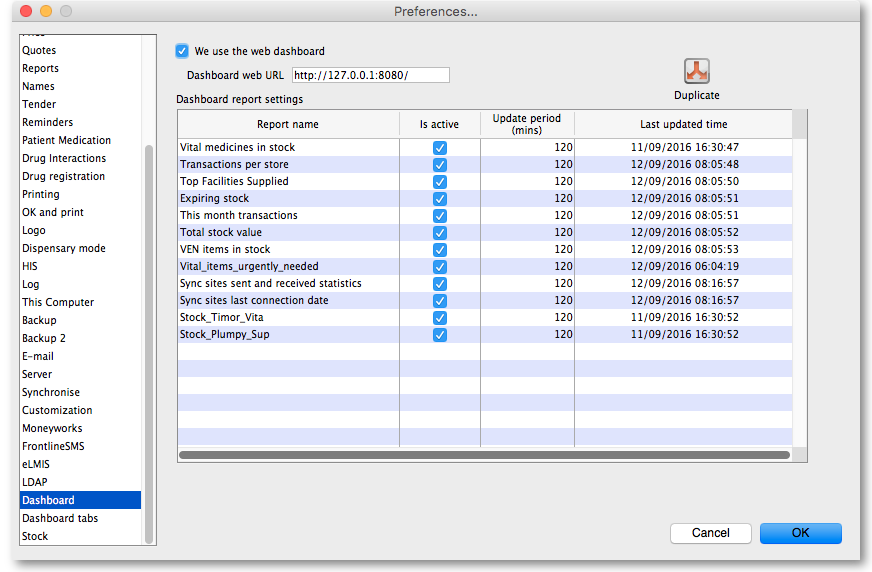Disable Is active for Expiring stock
Viewport: 872px width, 572px height.
pyautogui.click(x=440, y=199)
